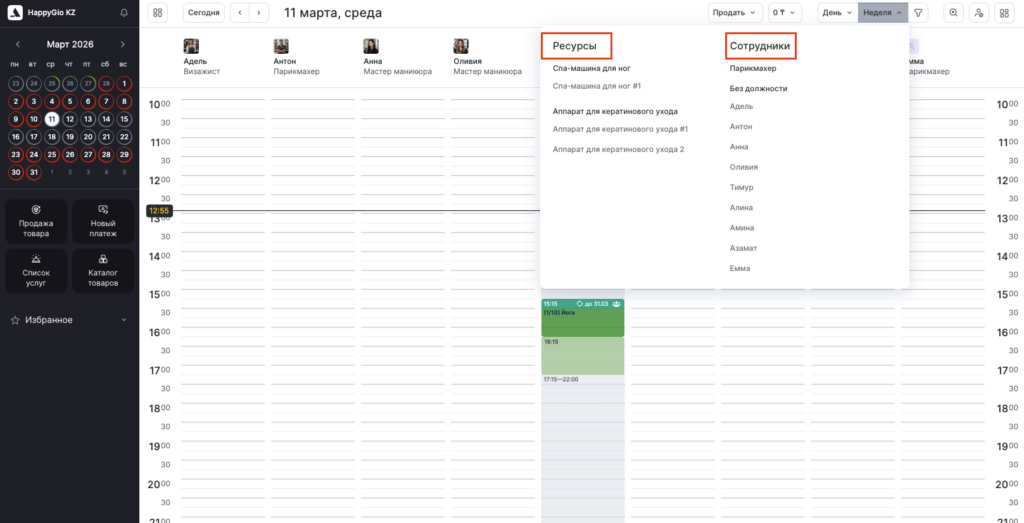Go to previous day arrow

[240, 13]
